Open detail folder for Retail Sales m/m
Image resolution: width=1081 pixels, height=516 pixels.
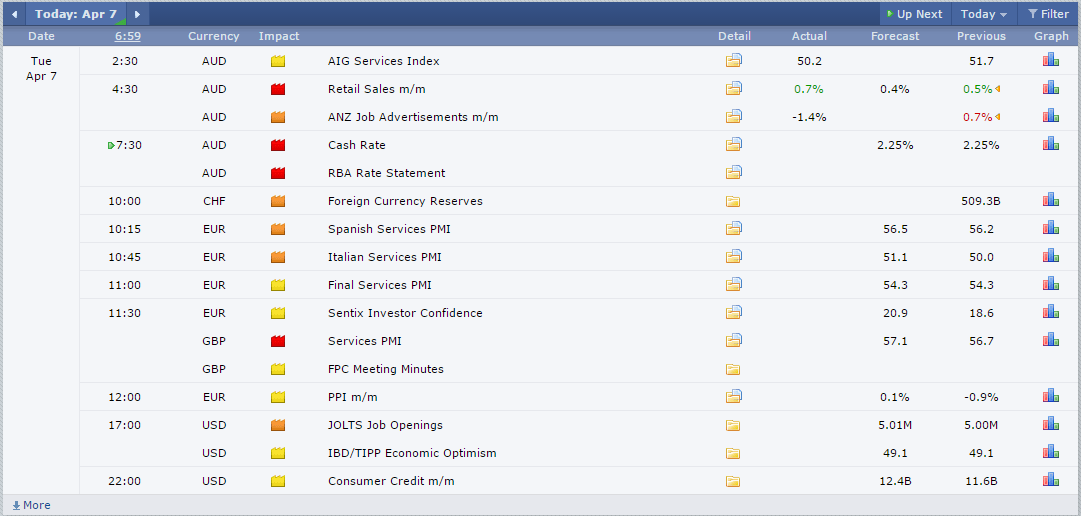(734, 89)
